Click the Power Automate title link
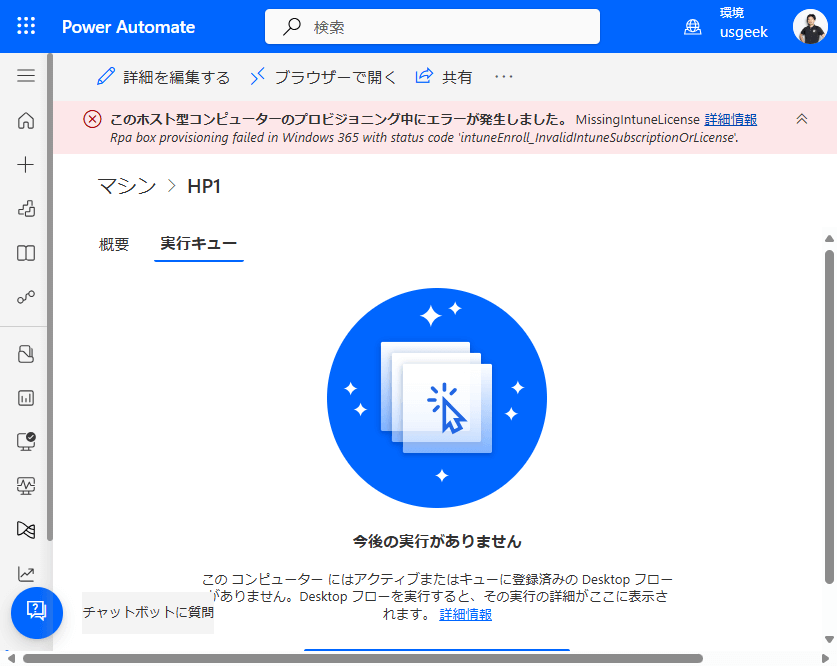This screenshot has height=666, width=837. 128,27
